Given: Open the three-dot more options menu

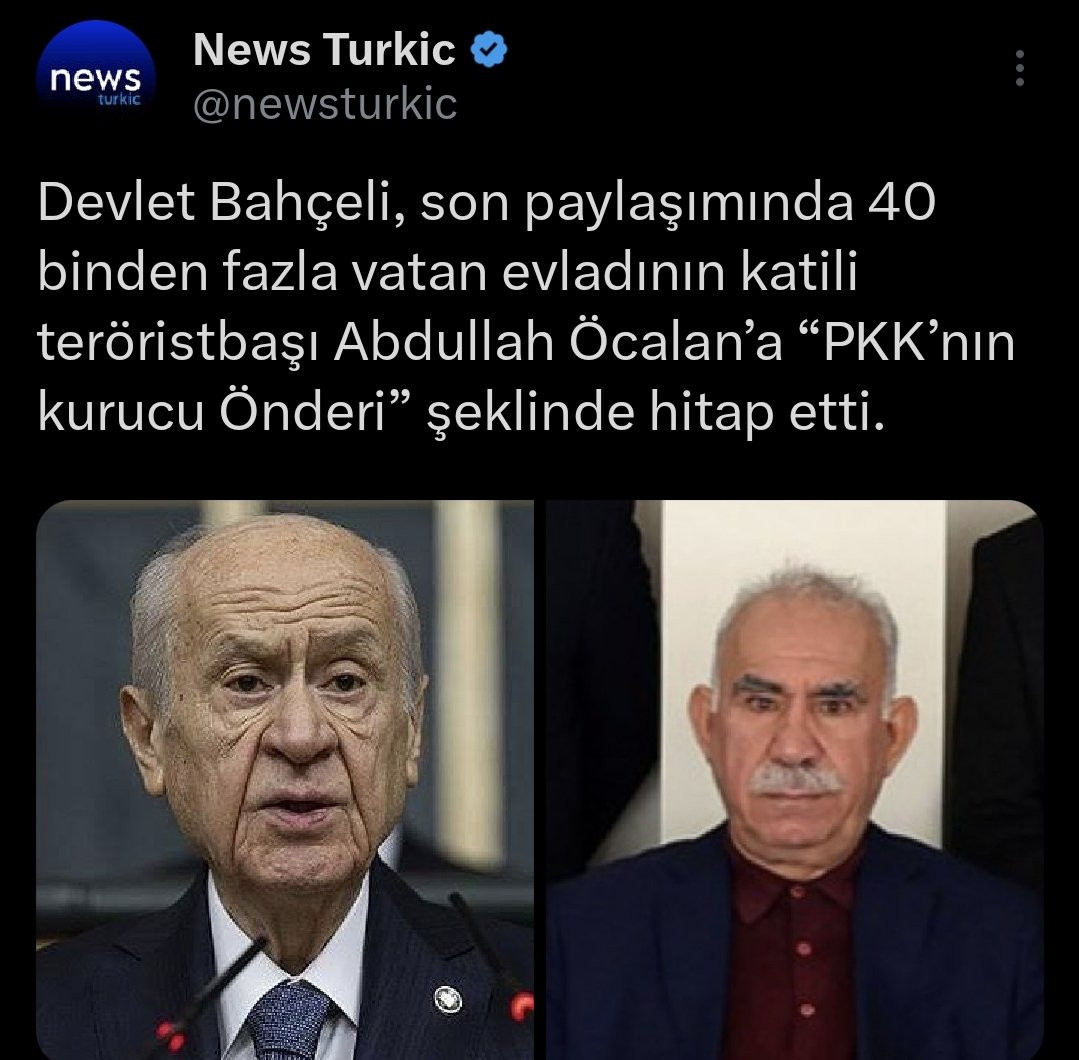Looking at the screenshot, I should point(1020,68).
